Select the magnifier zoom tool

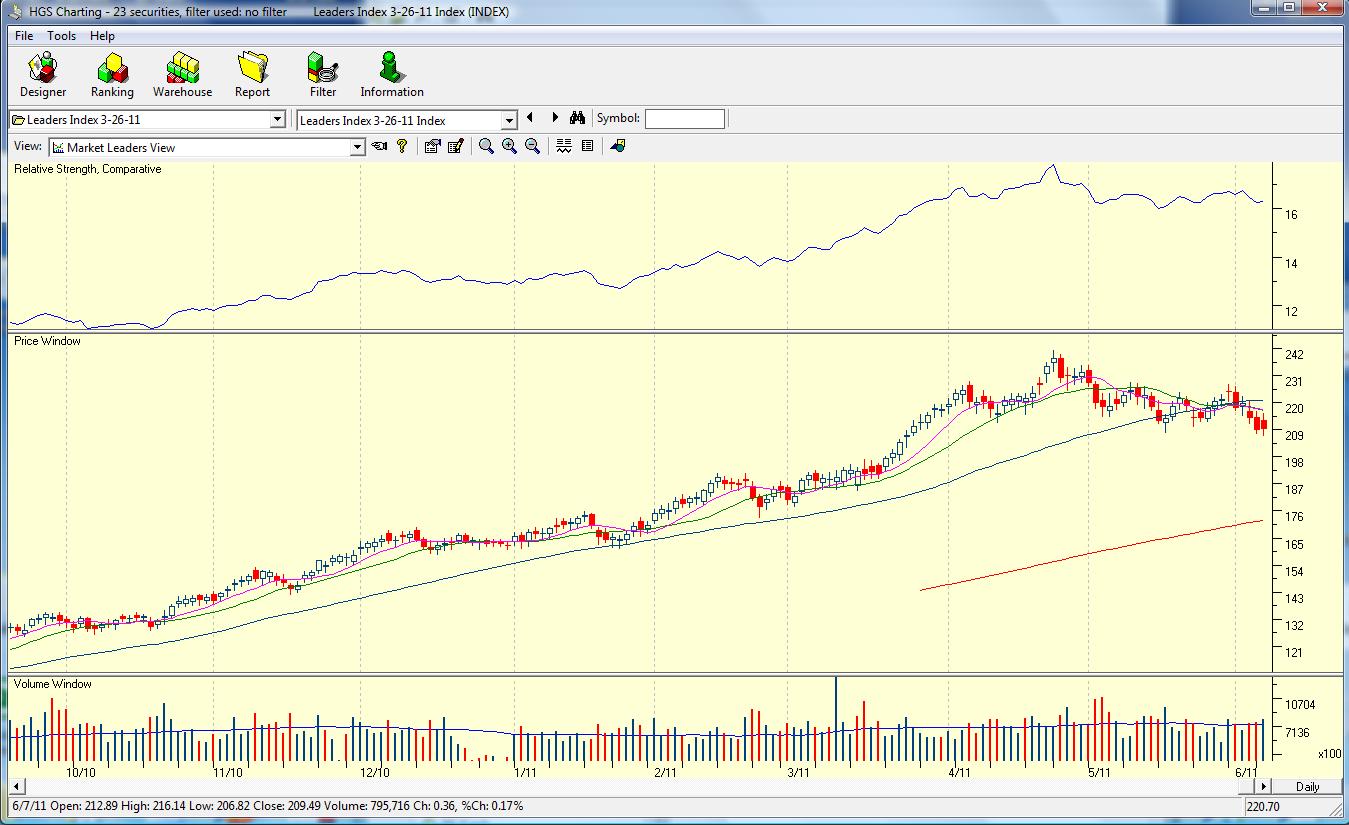486,146
